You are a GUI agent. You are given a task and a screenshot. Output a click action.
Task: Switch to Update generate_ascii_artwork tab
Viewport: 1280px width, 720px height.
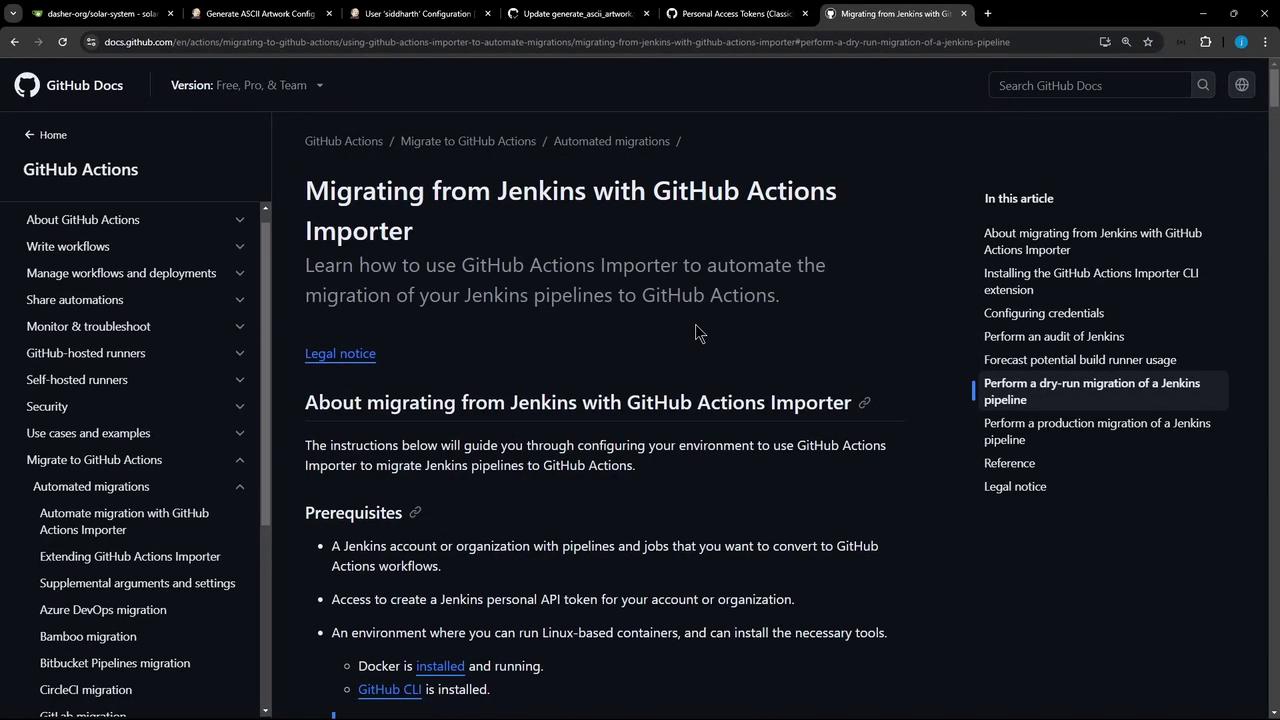tap(577, 14)
